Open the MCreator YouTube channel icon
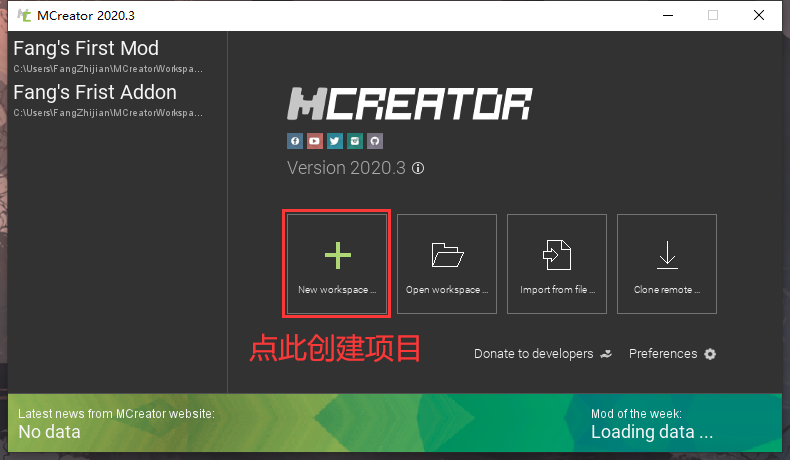 [314, 141]
